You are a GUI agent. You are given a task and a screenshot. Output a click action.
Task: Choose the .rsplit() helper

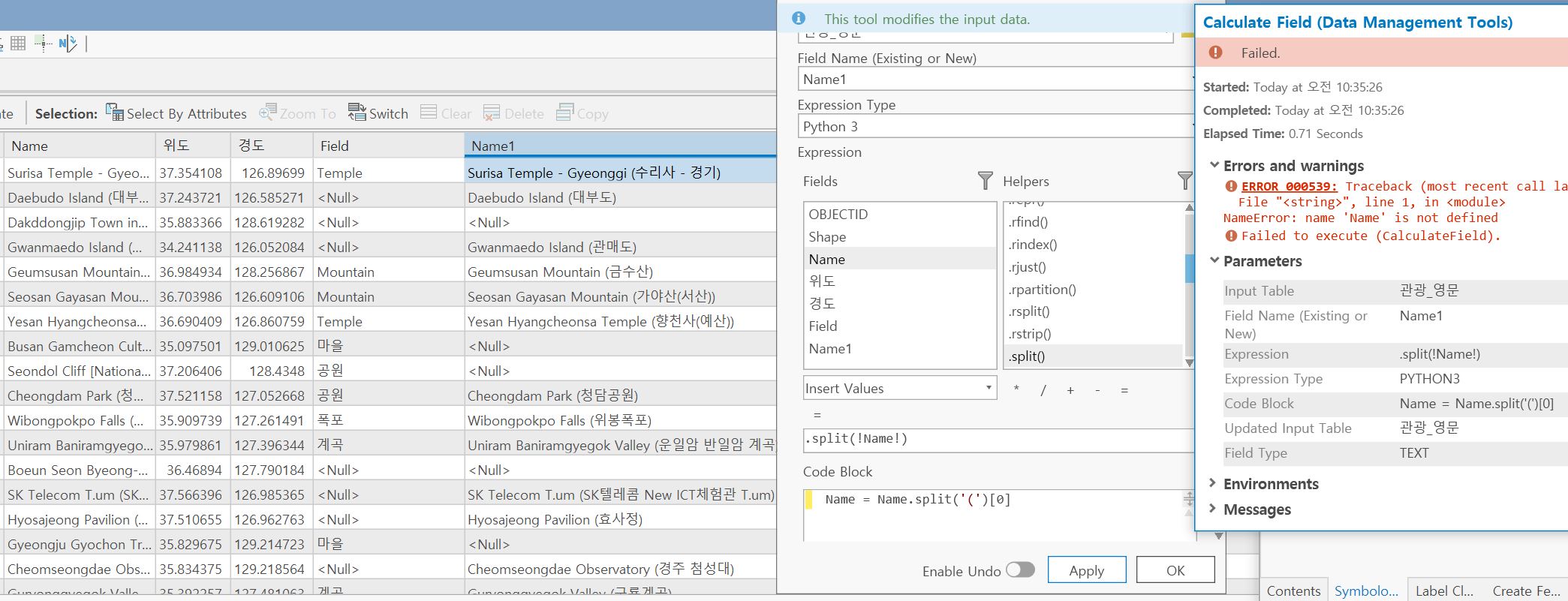1094,311
